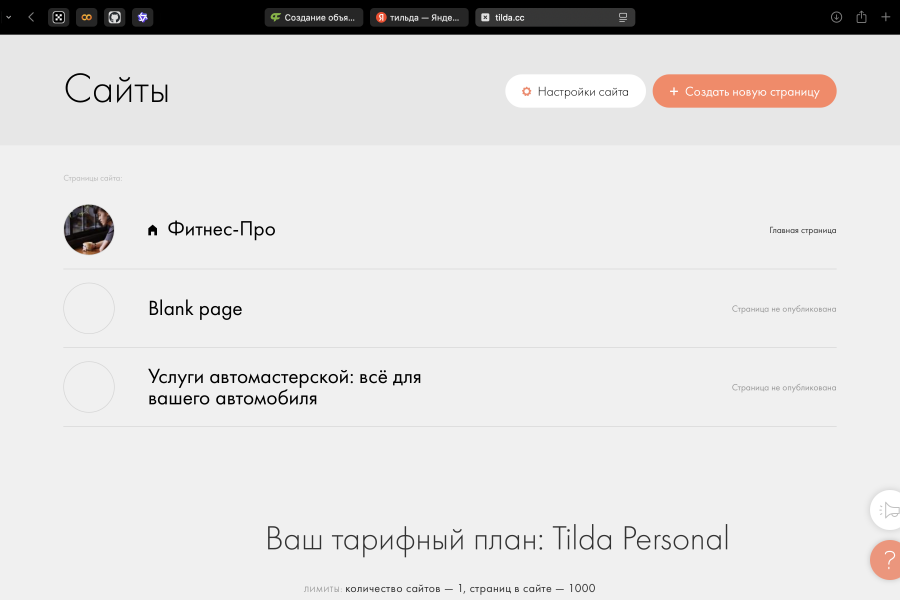900x600 pixels.
Task: Click the share icon in browser toolbar
Action: (x=862, y=17)
